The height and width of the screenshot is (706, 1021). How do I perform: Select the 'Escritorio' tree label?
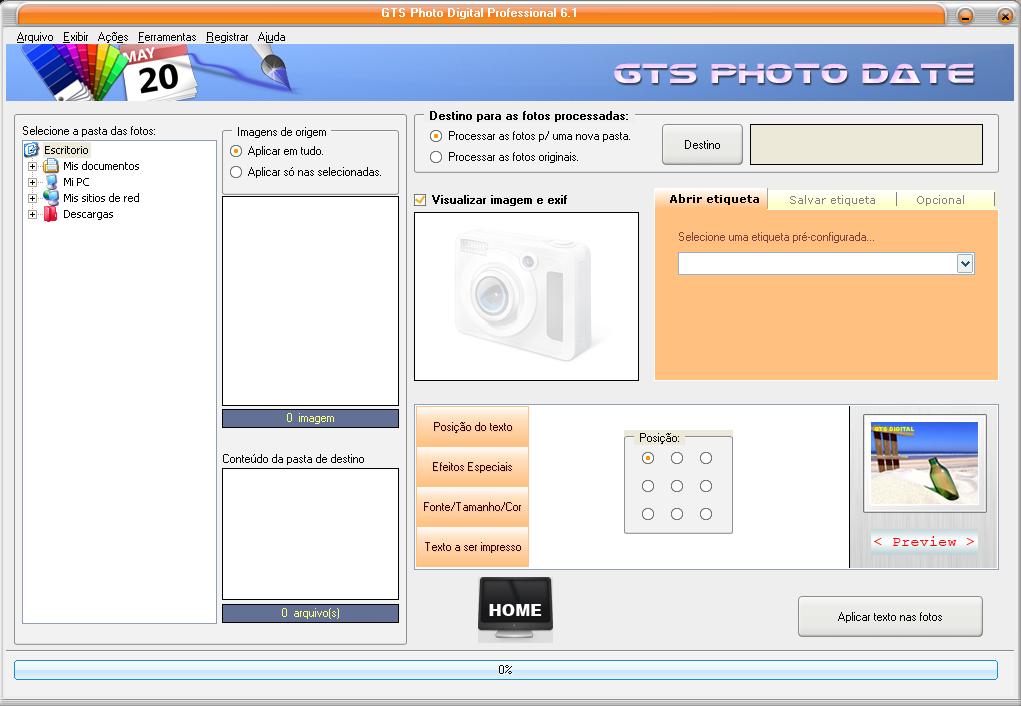pos(66,150)
